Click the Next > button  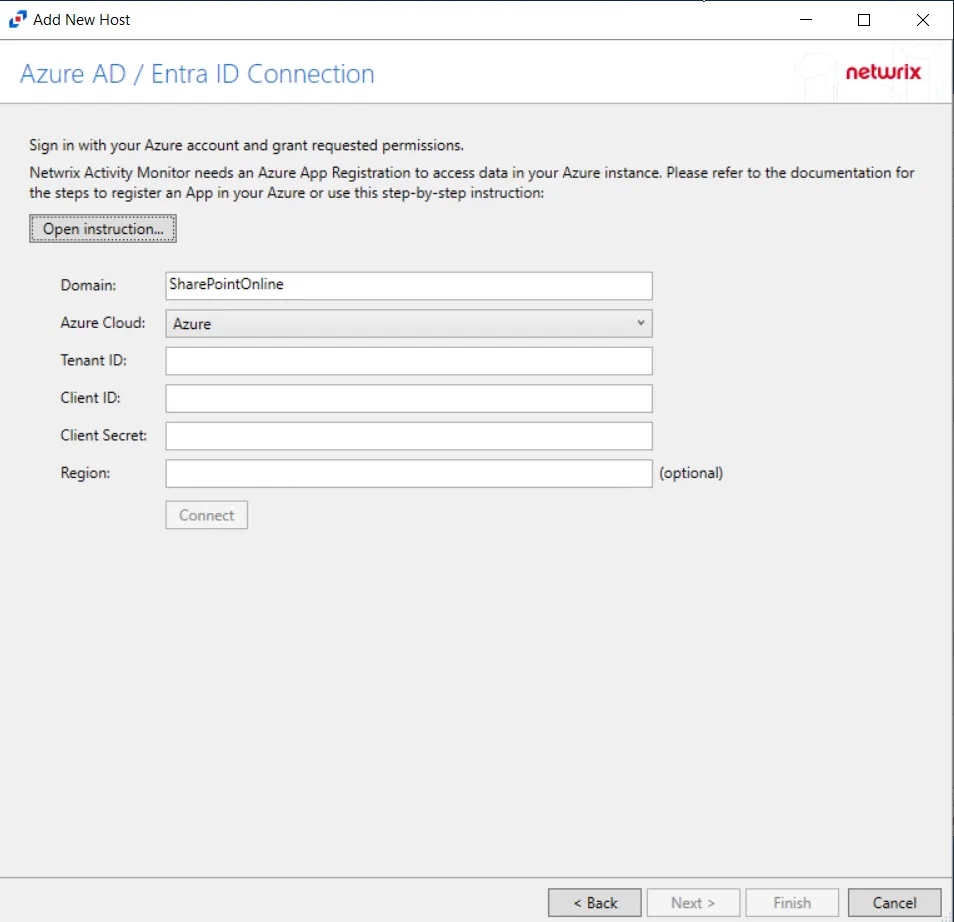pyautogui.click(x=693, y=903)
